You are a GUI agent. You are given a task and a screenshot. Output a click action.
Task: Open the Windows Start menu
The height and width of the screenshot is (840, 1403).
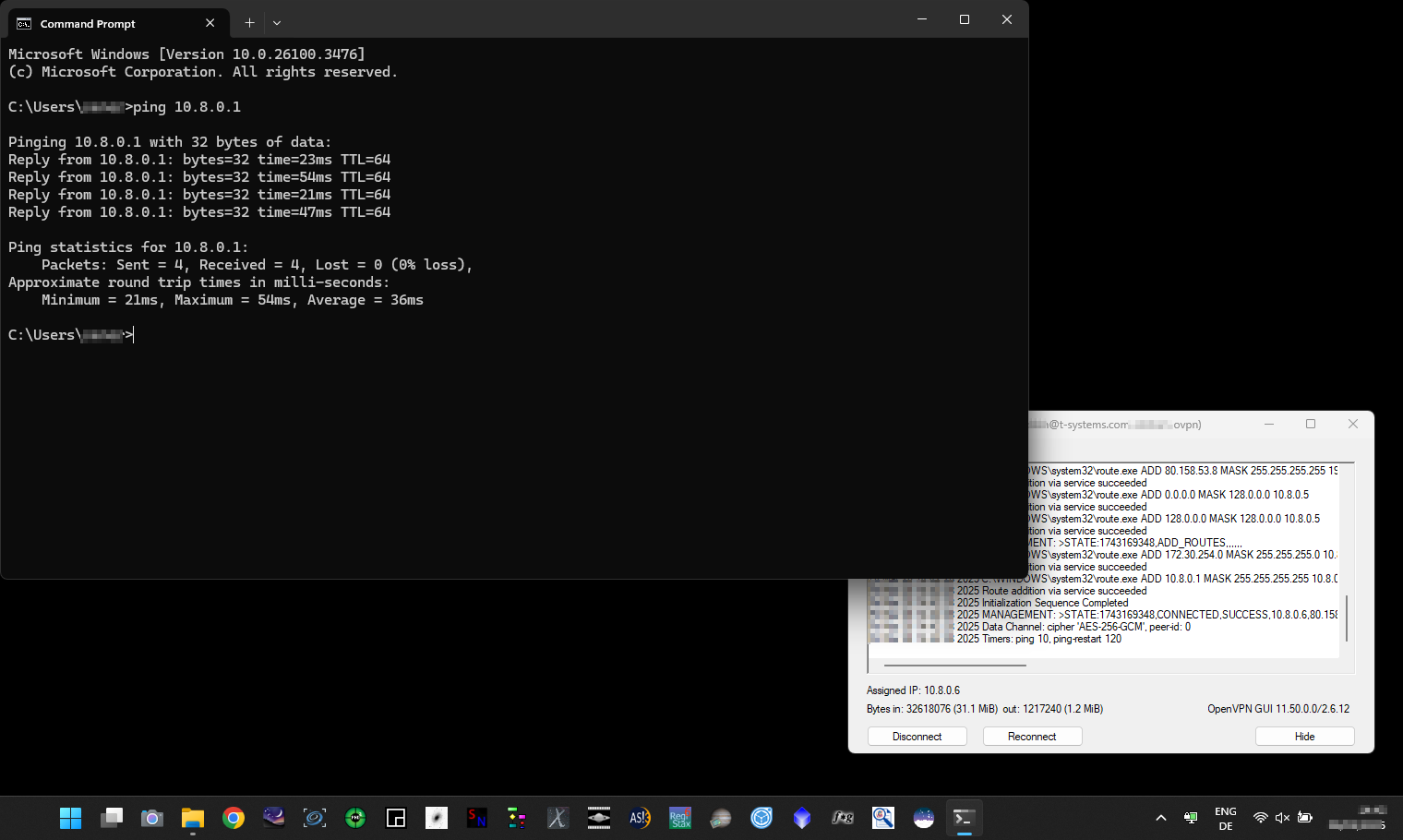(x=70, y=818)
